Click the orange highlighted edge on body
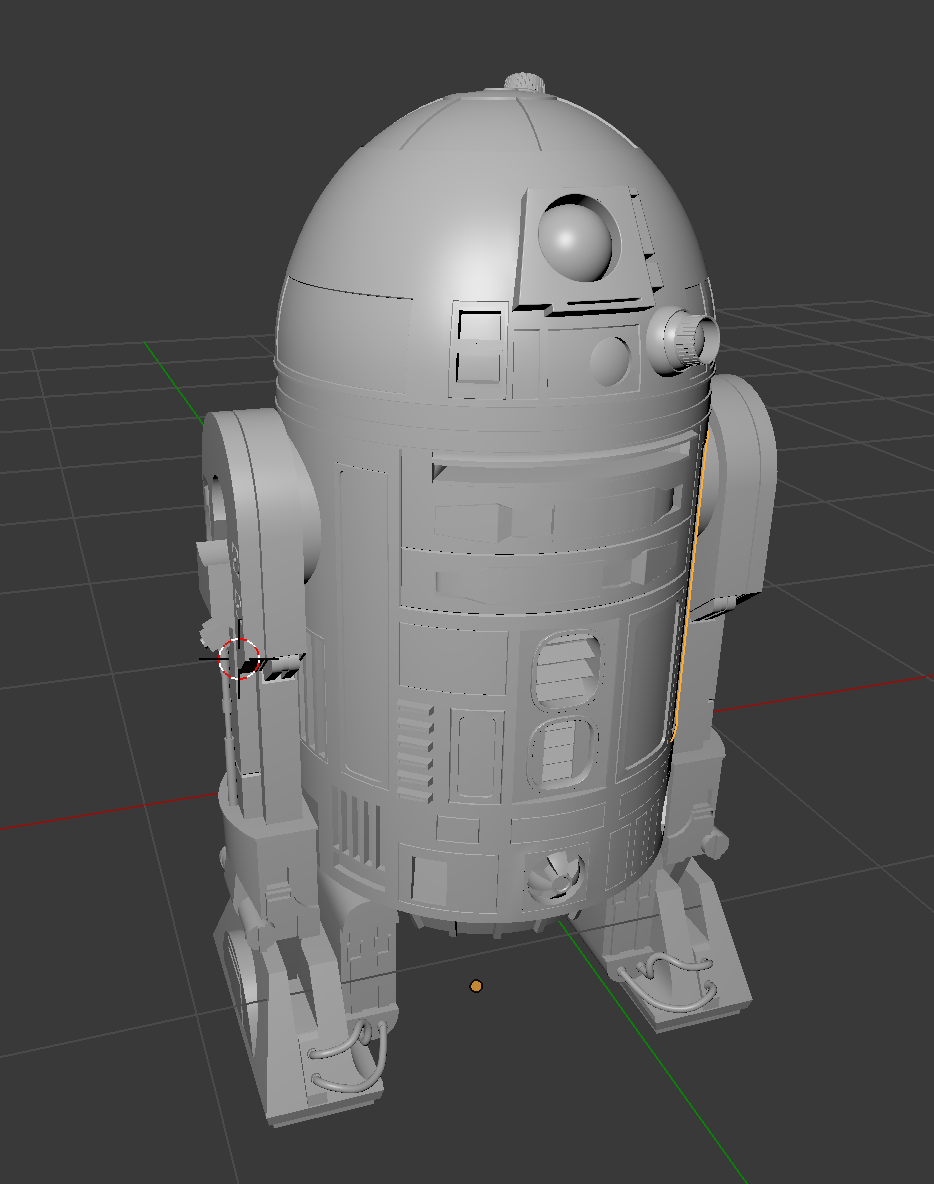Image resolution: width=934 pixels, height=1184 pixels. (689, 585)
